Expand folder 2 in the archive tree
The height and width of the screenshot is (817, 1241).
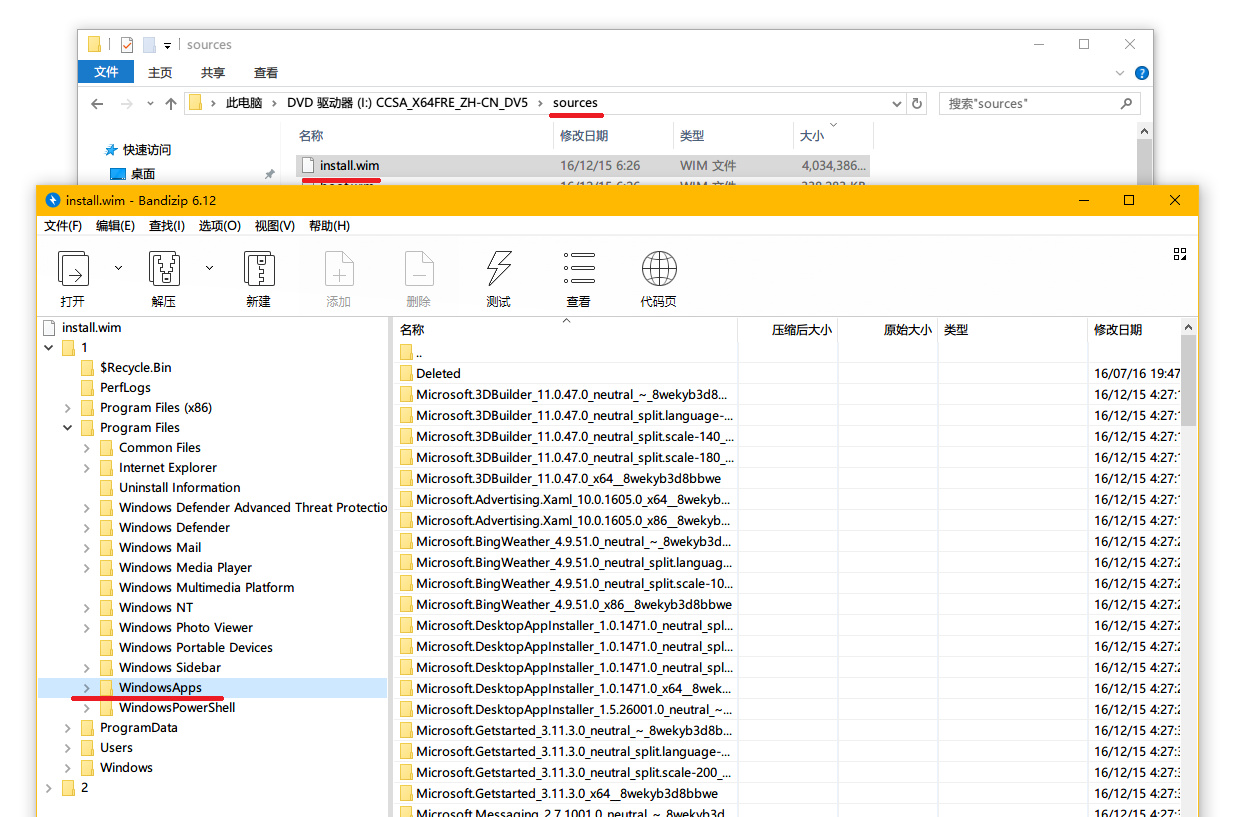point(49,788)
